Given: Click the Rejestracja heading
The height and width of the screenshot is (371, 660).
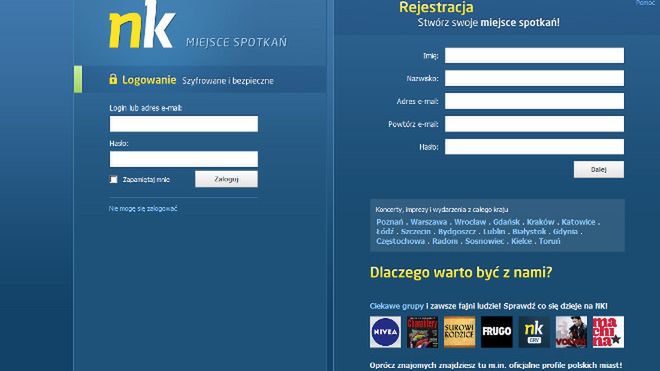Looking at the screenshot, I should [436, 7].
